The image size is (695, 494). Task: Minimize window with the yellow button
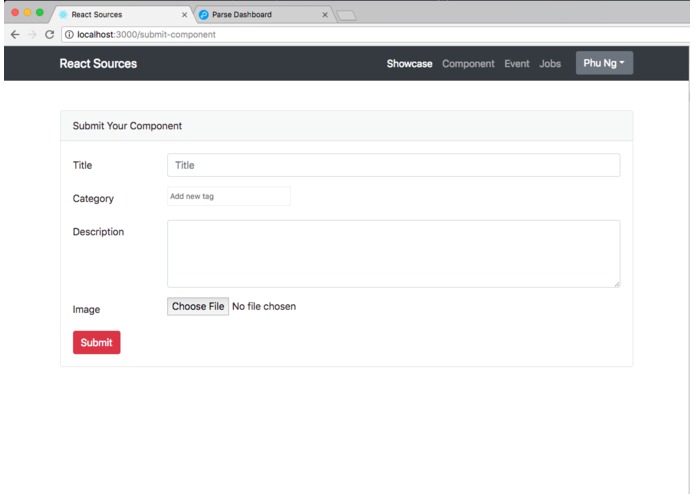pyautogui.click(x=27, y=12)
